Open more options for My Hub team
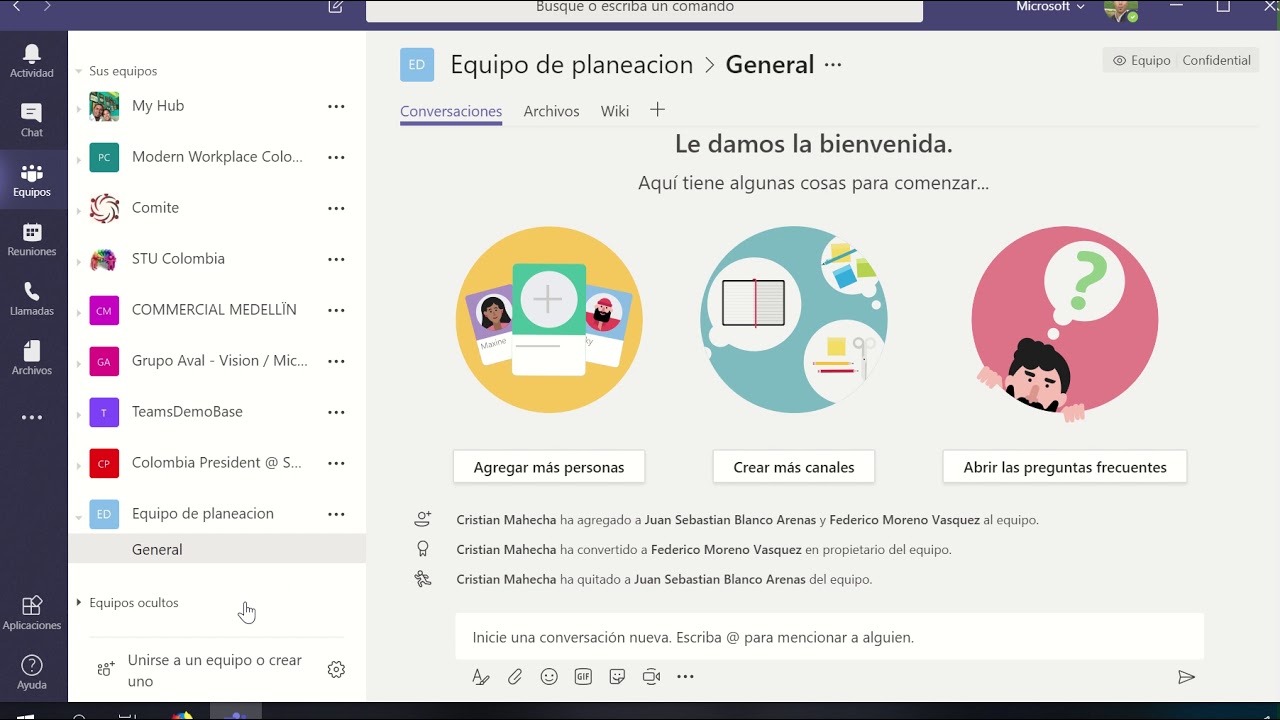The height and width of the screenshot is (720, 1280). pyautogui.click(x=336, y=106)
